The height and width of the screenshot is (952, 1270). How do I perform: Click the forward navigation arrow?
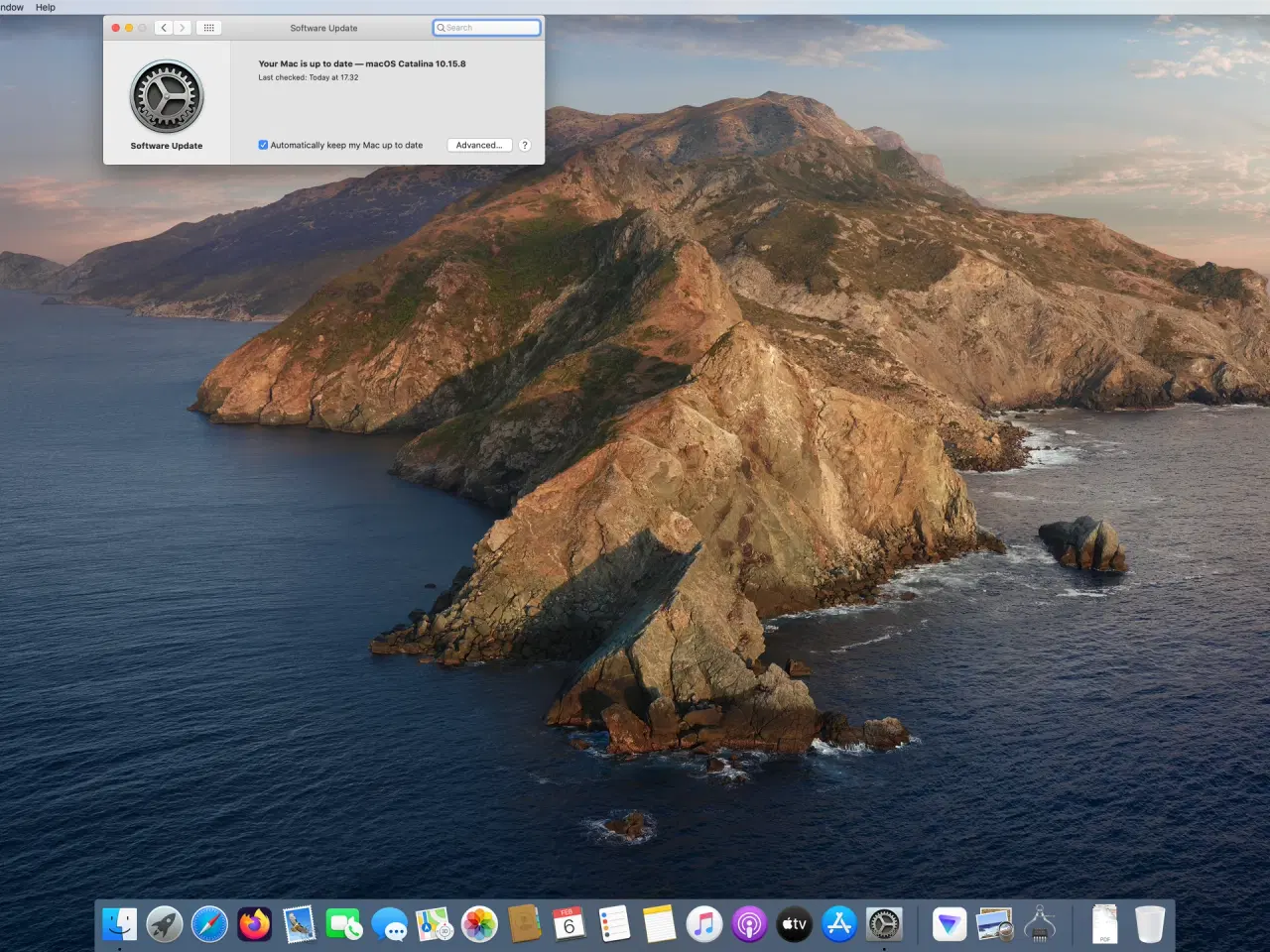pyautogui.click(x=182, y=28)
